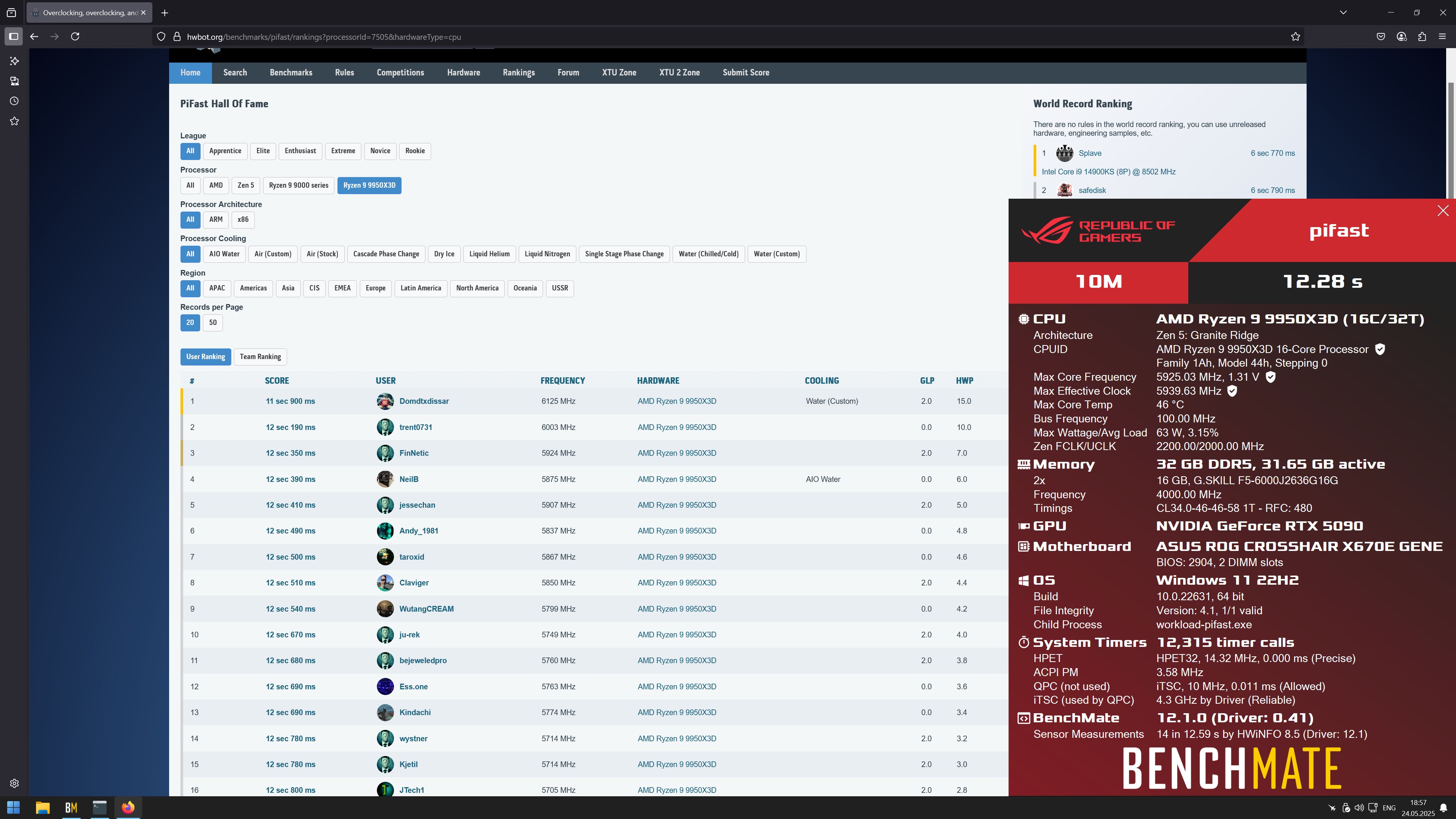The height and width of the screenshot is (819, 1456).
Task: Click the tracking protection shield icon
Action: (x=161, y=37)
